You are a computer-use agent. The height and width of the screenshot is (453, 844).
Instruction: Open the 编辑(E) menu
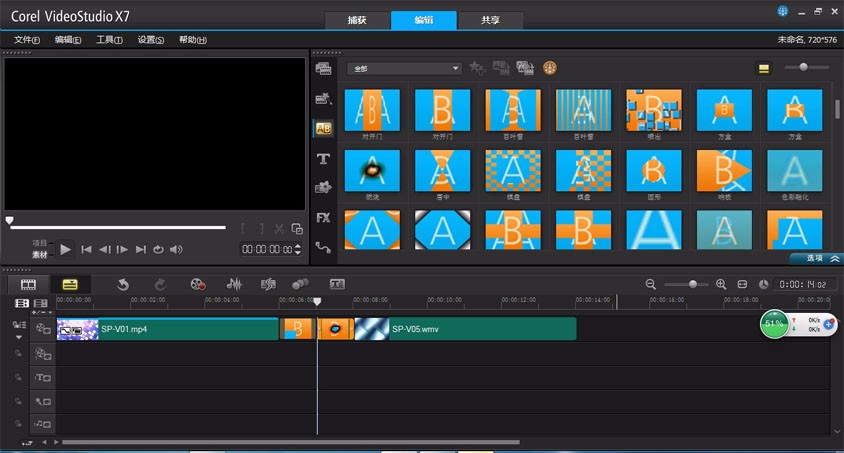pos(68,39)
